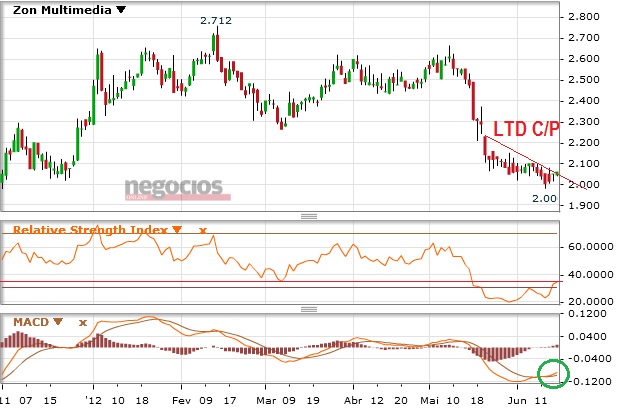Click the 0.0400 MACD axis label
This screenshot has width=621, height=409.
tap(587, 337)
